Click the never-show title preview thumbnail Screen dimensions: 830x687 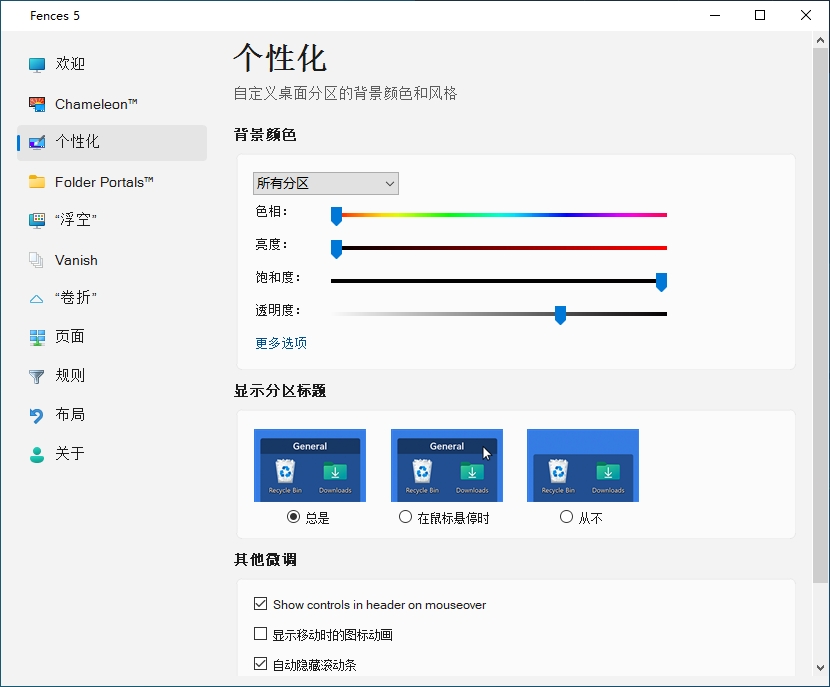click(x=583, y=465)
